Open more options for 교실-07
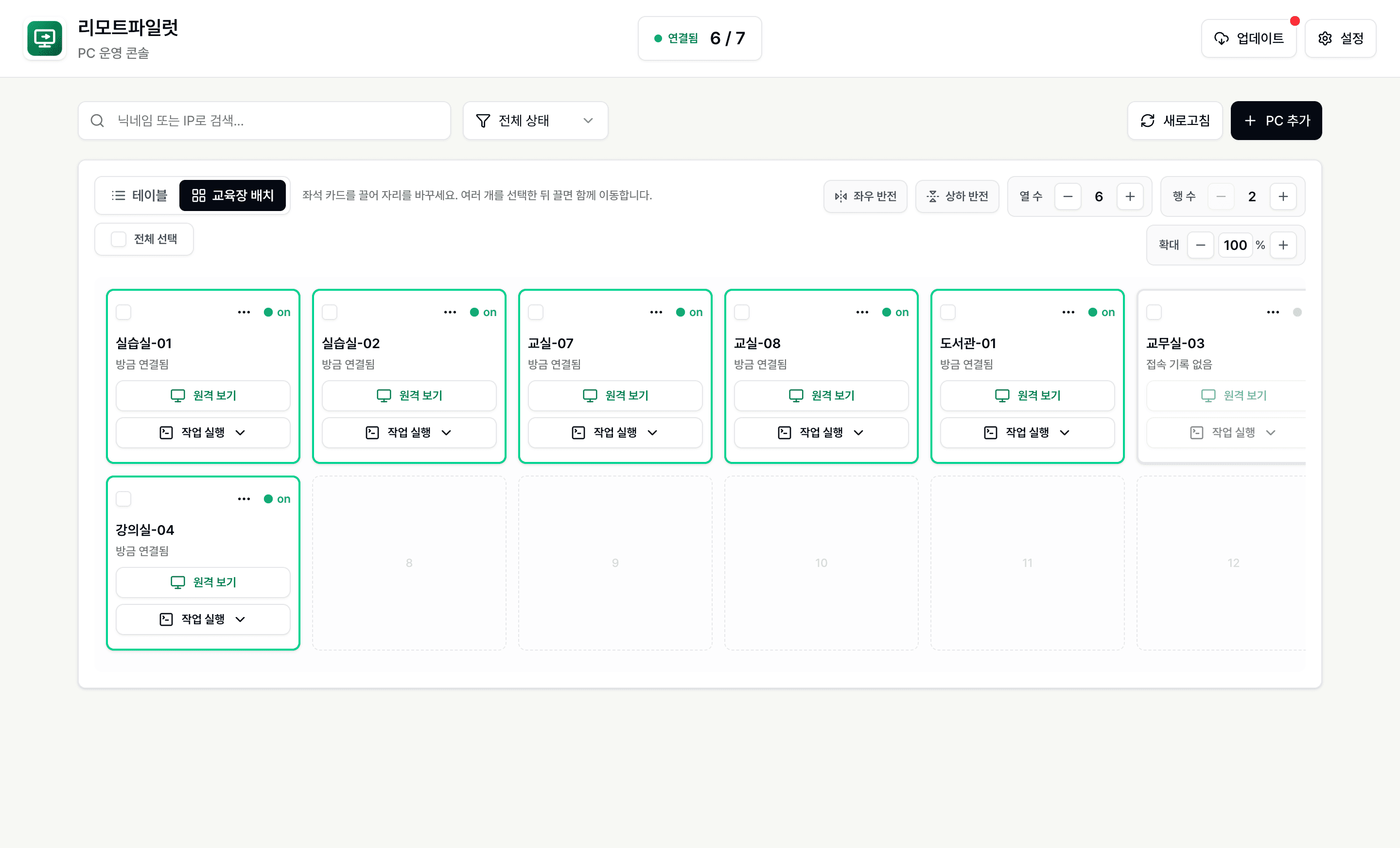The image size is (1400, 848). click(x=656, y=312)
